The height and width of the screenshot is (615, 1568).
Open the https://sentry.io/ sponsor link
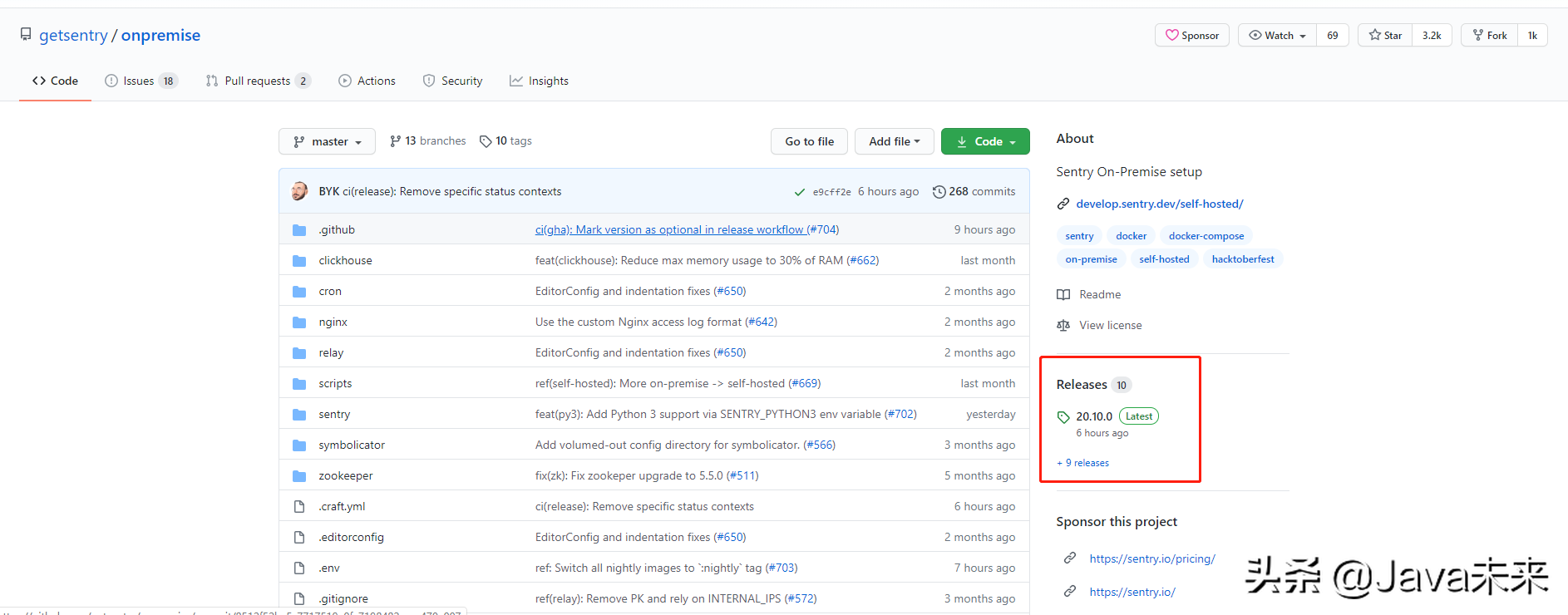[1132, 592]
